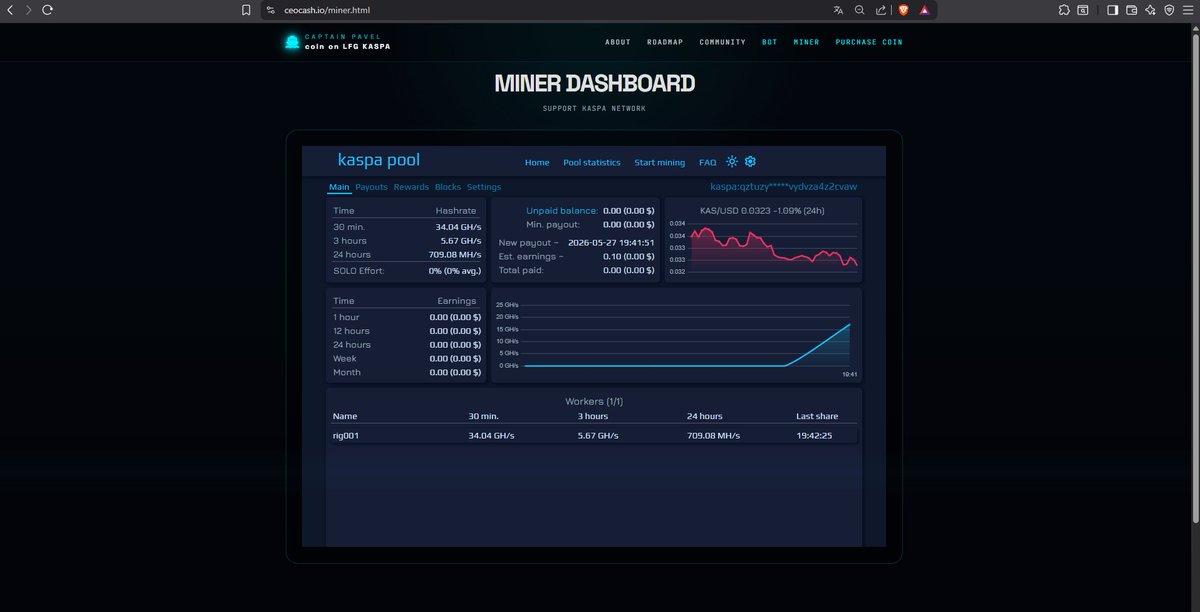The height and width of the screenshot is (612, 1200).
Task: Click the Est. earnings 0.10 value
Action: (x=629, y=256)
